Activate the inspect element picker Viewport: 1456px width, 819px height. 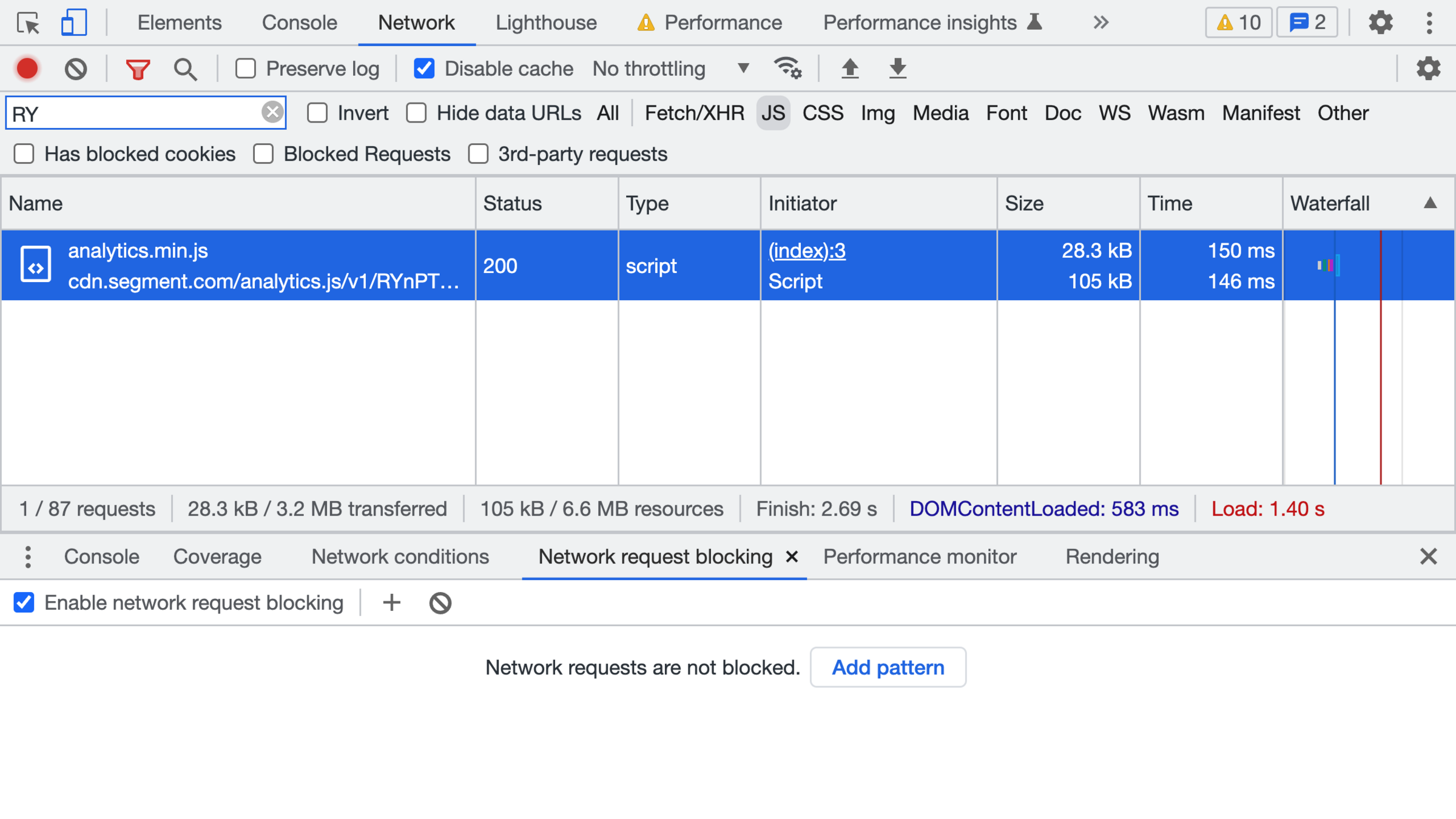(29, 23)
